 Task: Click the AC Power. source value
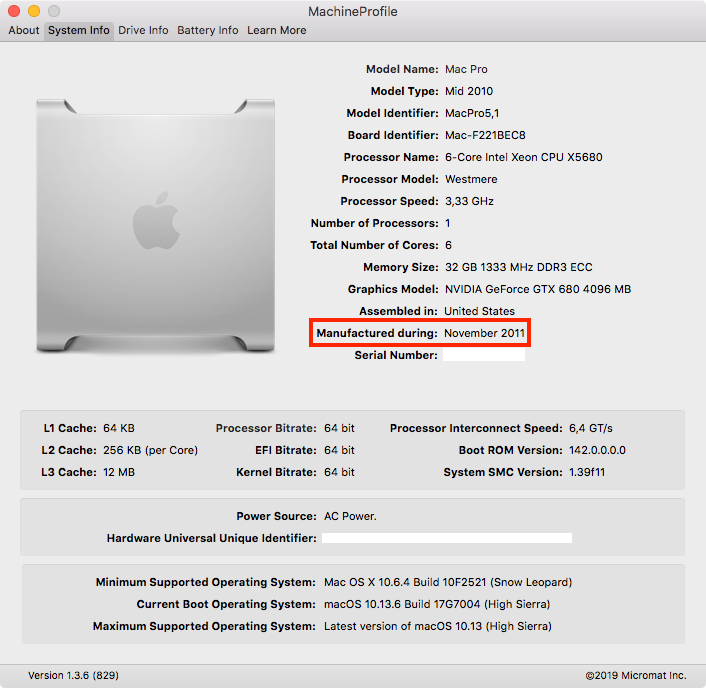(x=350, y=516)
